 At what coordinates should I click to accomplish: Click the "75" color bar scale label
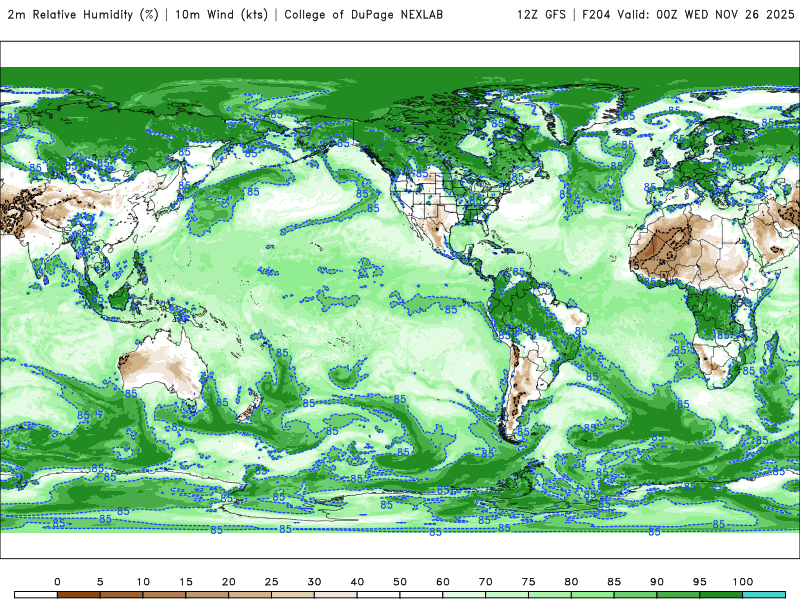[529, 582]
